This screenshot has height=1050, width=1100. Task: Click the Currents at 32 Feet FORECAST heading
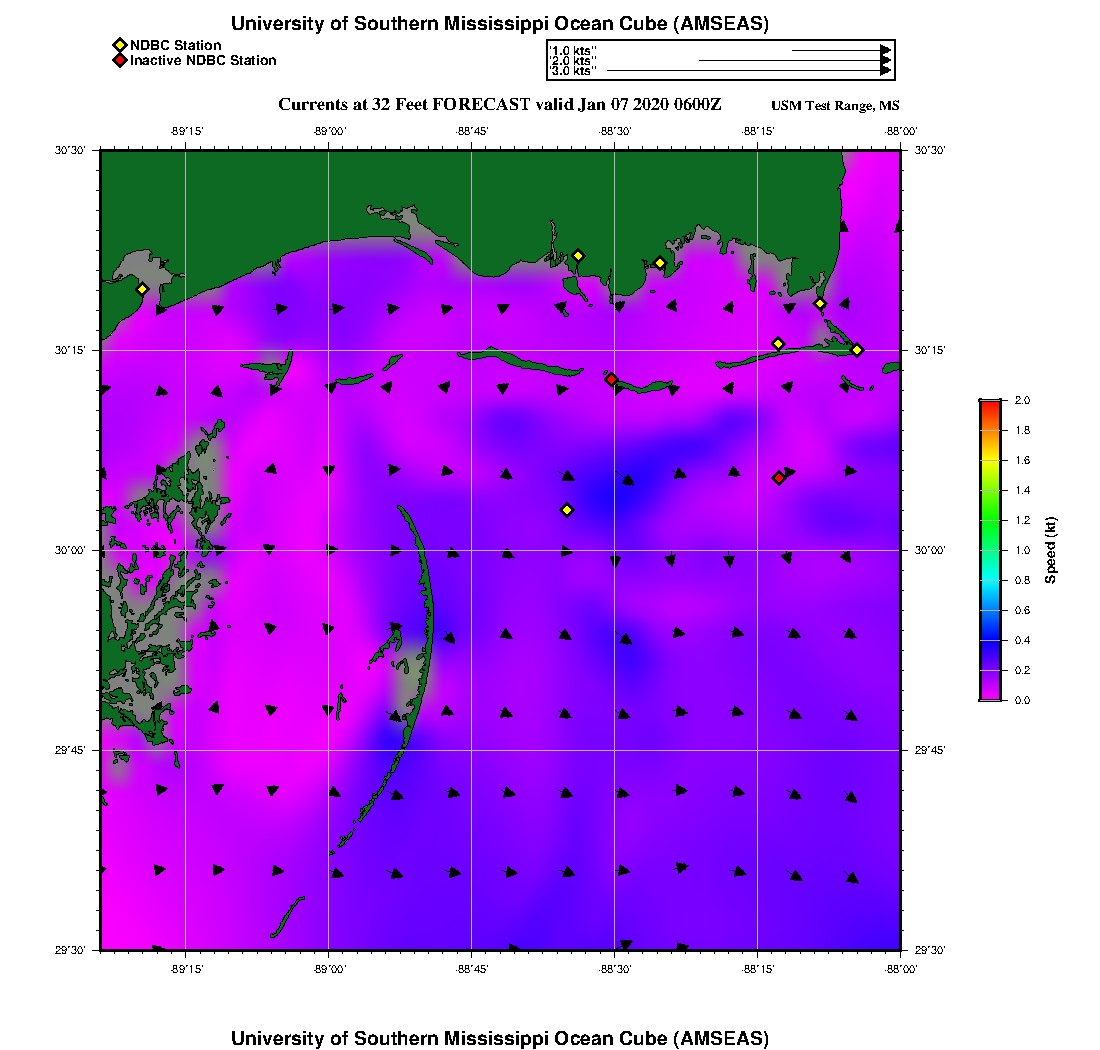tap(499, 105)
